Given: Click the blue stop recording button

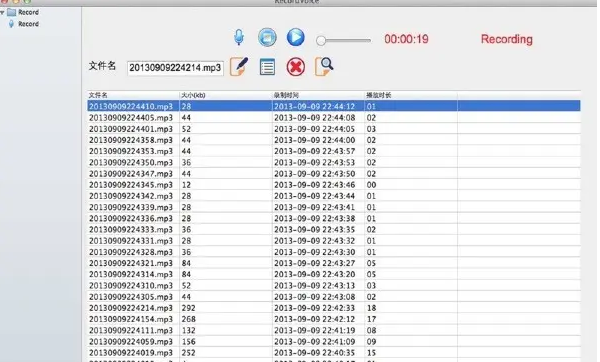Looking at the screenshot, I should [x=267, y=37].
